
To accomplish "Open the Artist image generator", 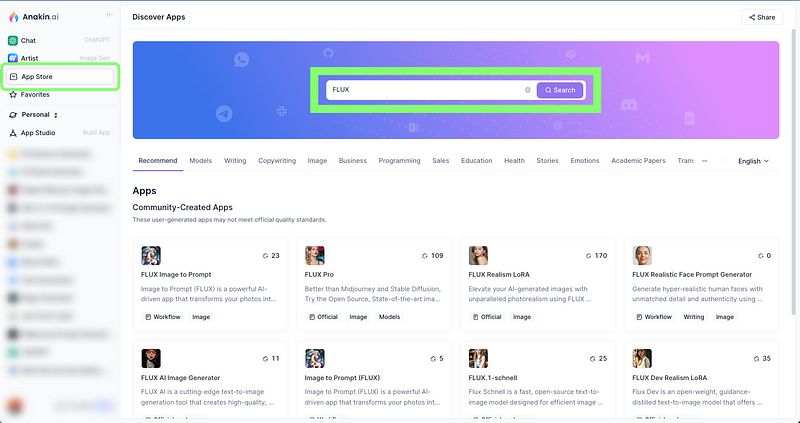I will pos(59,58).
